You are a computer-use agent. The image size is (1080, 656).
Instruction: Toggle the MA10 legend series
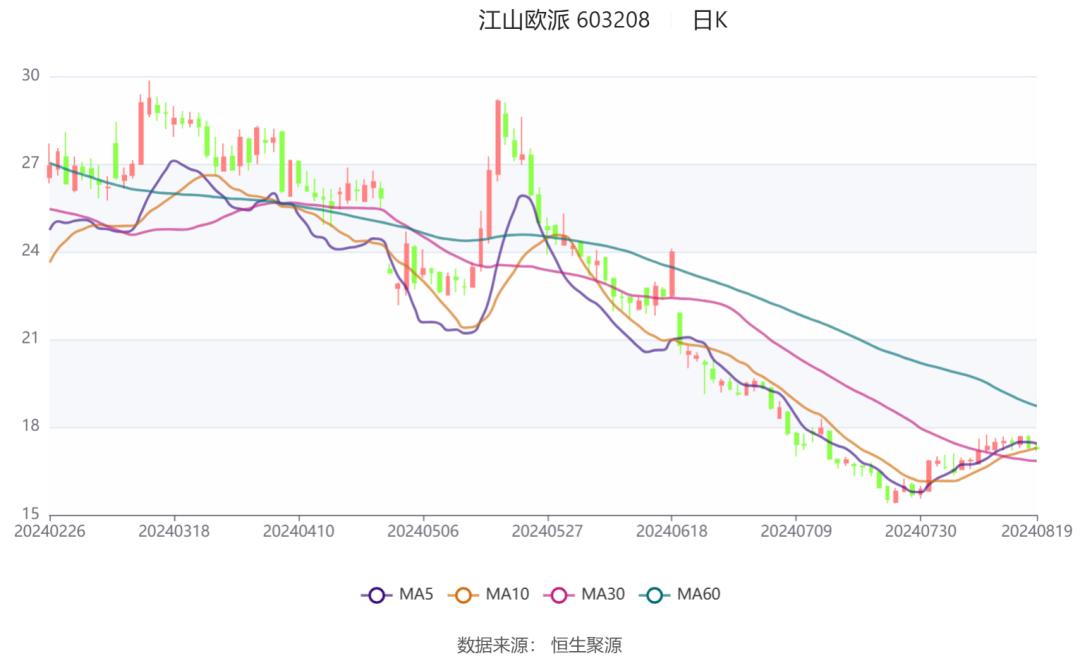click(489, 595)
